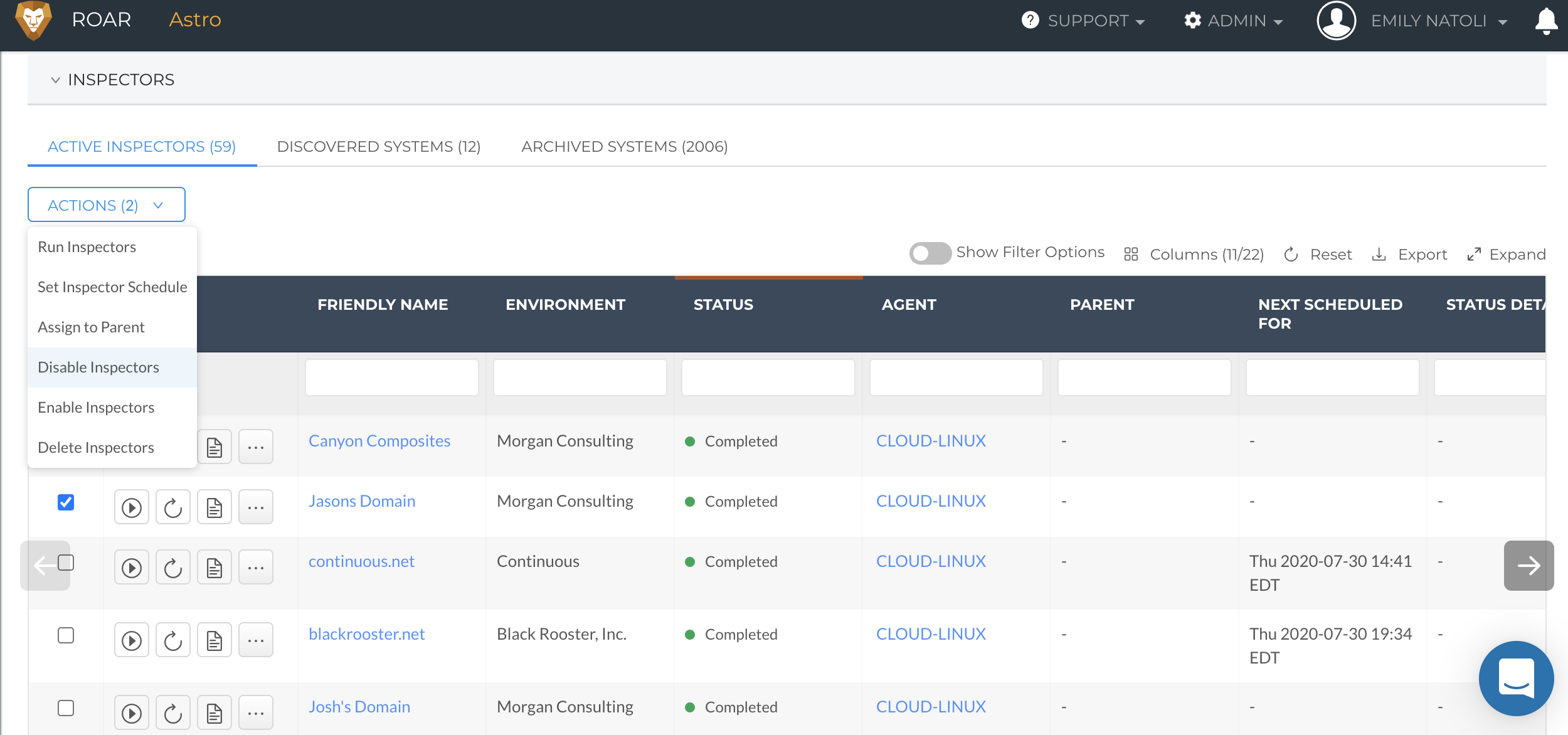
Task: Export the inspectors table
Action: coord(1410,254)
